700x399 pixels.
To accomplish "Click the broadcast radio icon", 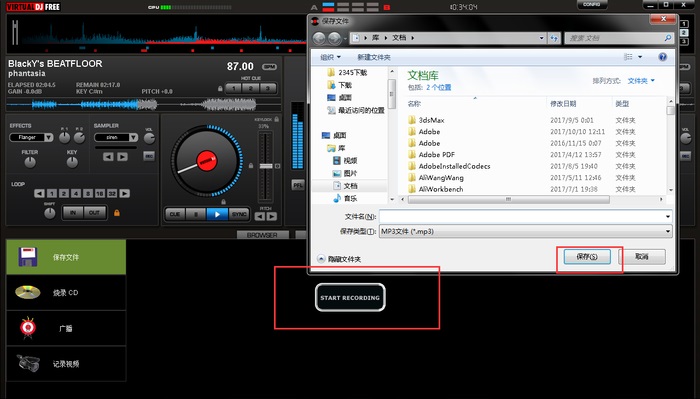I will click(28, 328).
